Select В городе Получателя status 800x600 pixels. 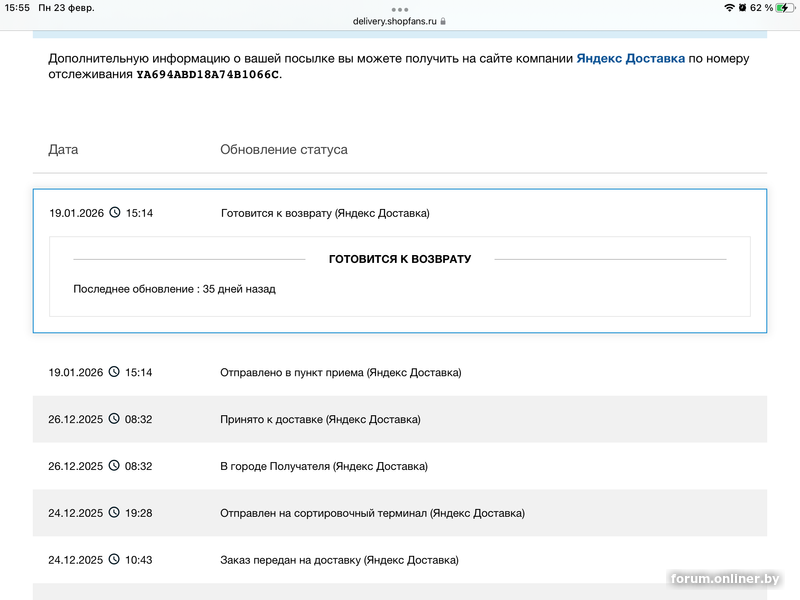coord(324,466)
